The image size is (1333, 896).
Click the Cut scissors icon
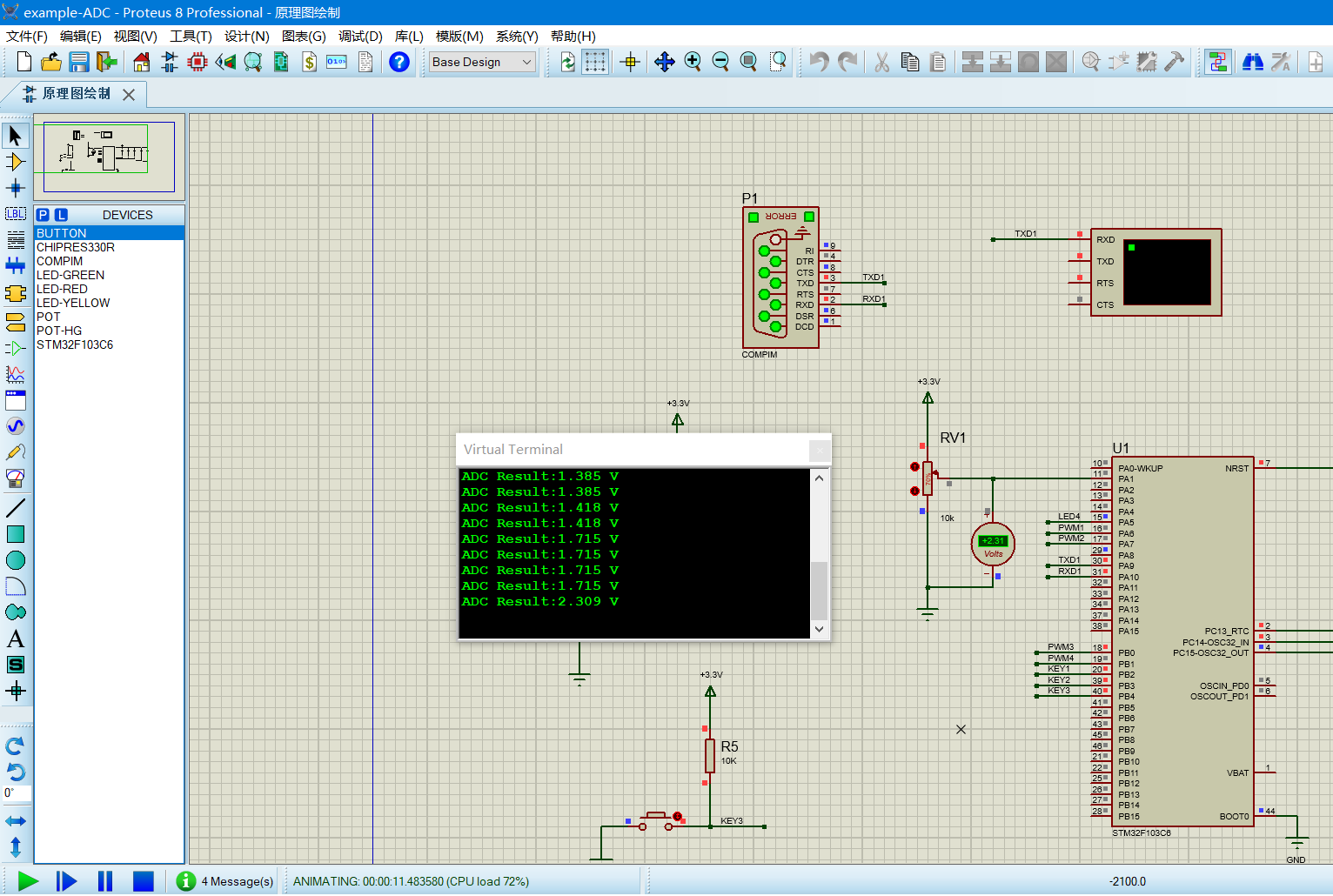[881, 62]
